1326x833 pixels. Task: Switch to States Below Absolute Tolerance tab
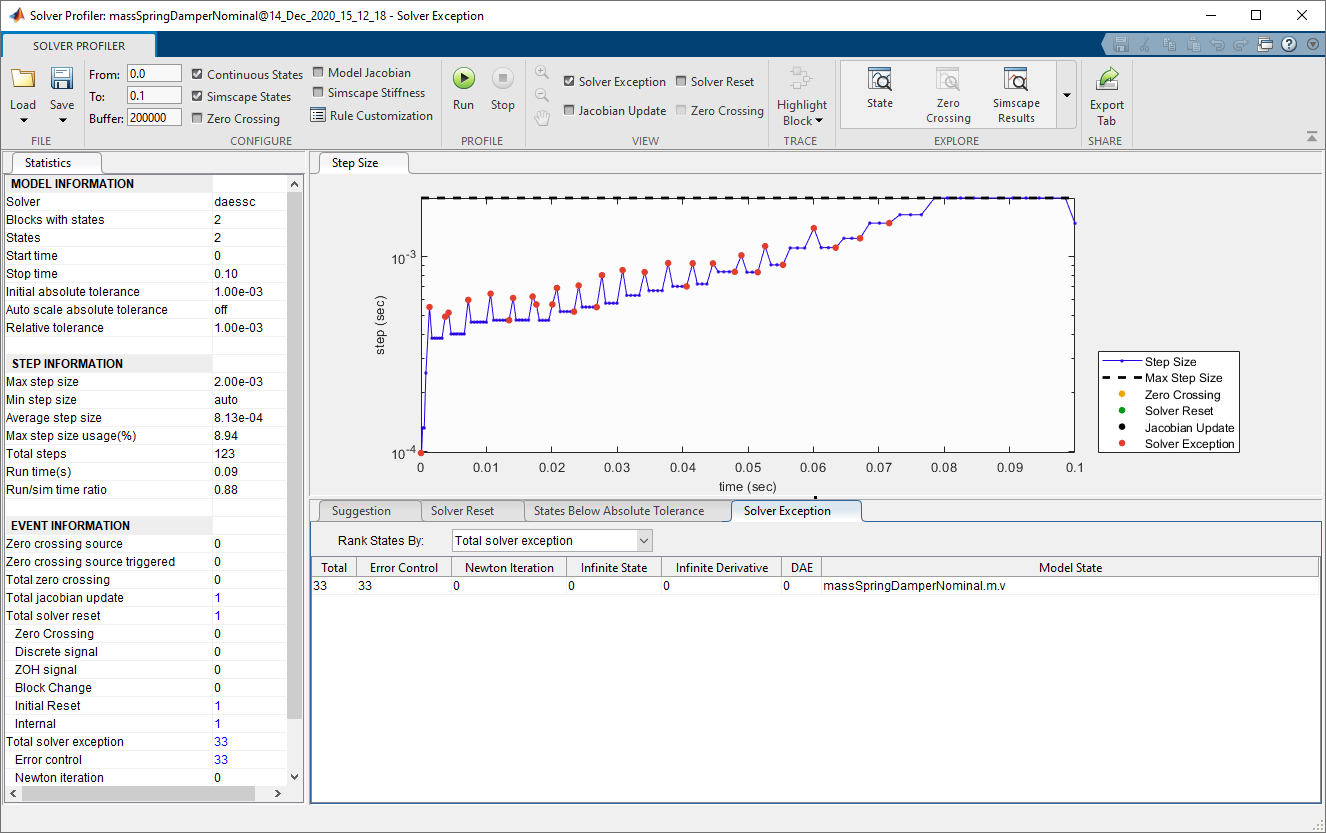tap(618, 511)
